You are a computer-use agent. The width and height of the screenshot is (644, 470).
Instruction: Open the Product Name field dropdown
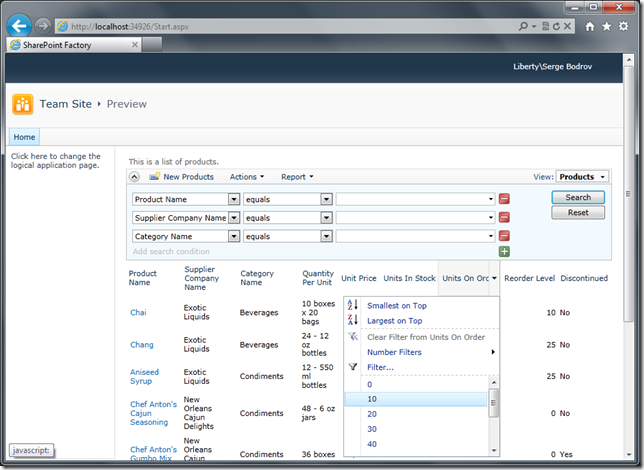pyautogui.click(x=234, y=199)
